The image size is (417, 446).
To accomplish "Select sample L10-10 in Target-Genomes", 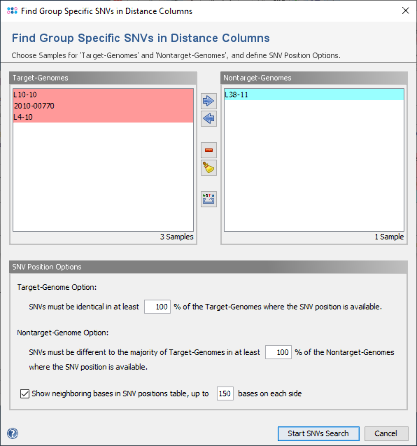I will [103, 95].
